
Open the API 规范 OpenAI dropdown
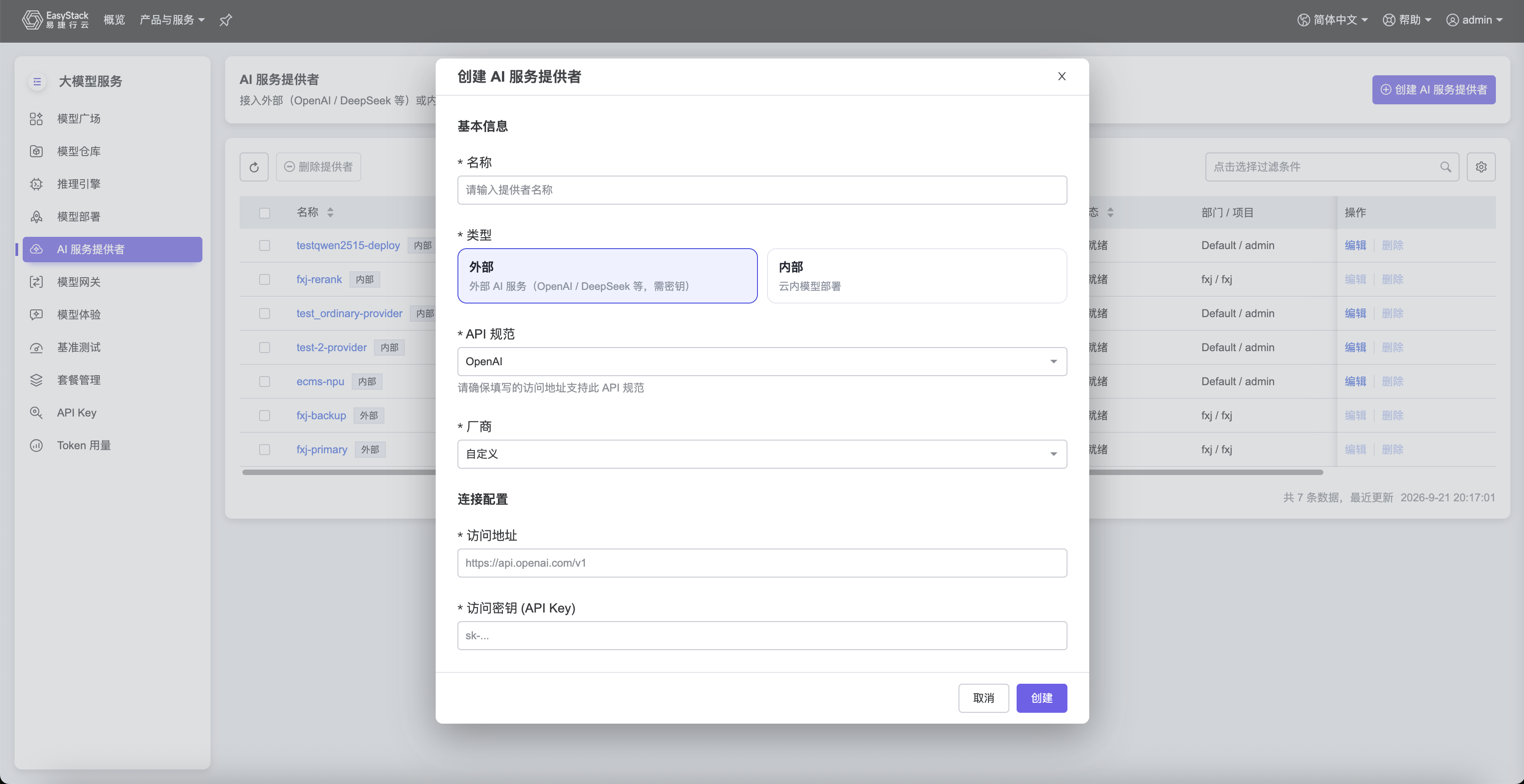point(762,361)
